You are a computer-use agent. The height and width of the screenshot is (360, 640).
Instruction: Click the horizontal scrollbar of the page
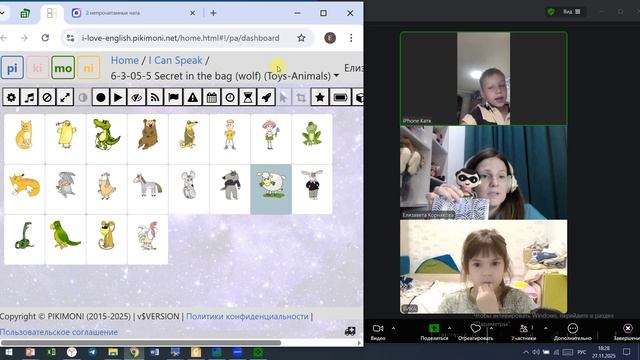[x=141, y=342]
